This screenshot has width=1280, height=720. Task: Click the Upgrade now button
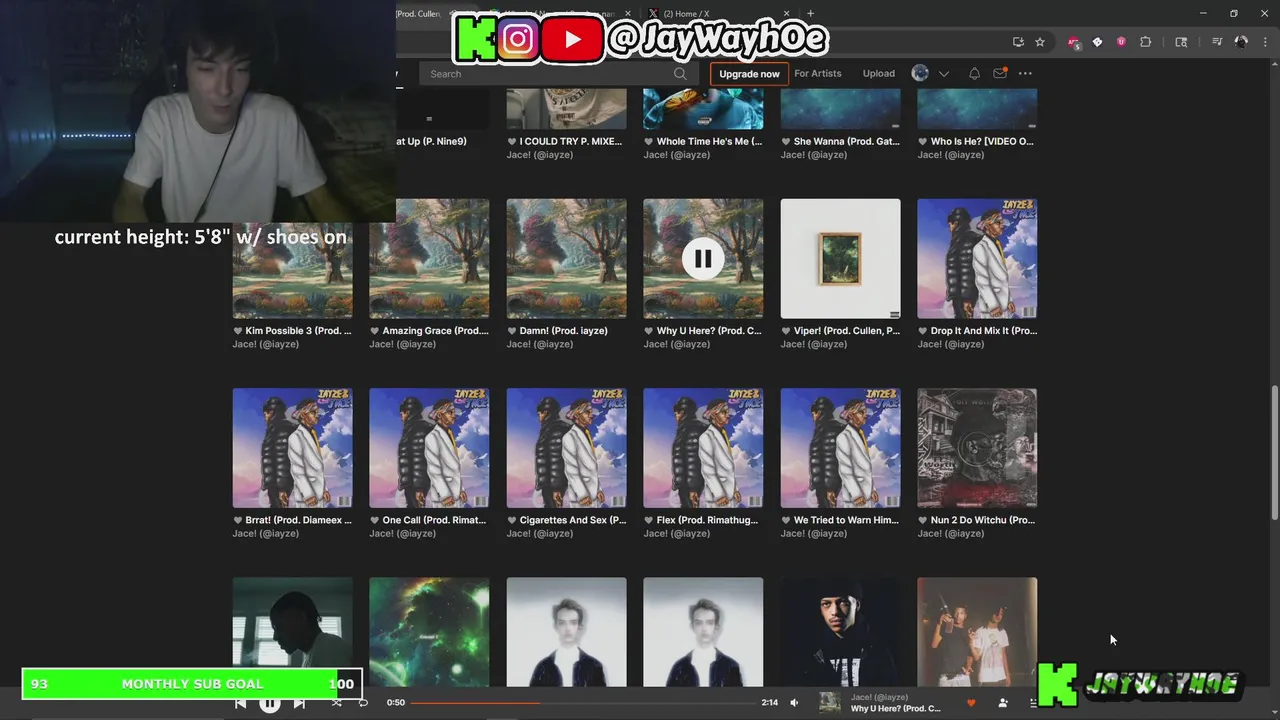[x=749, y=74]
